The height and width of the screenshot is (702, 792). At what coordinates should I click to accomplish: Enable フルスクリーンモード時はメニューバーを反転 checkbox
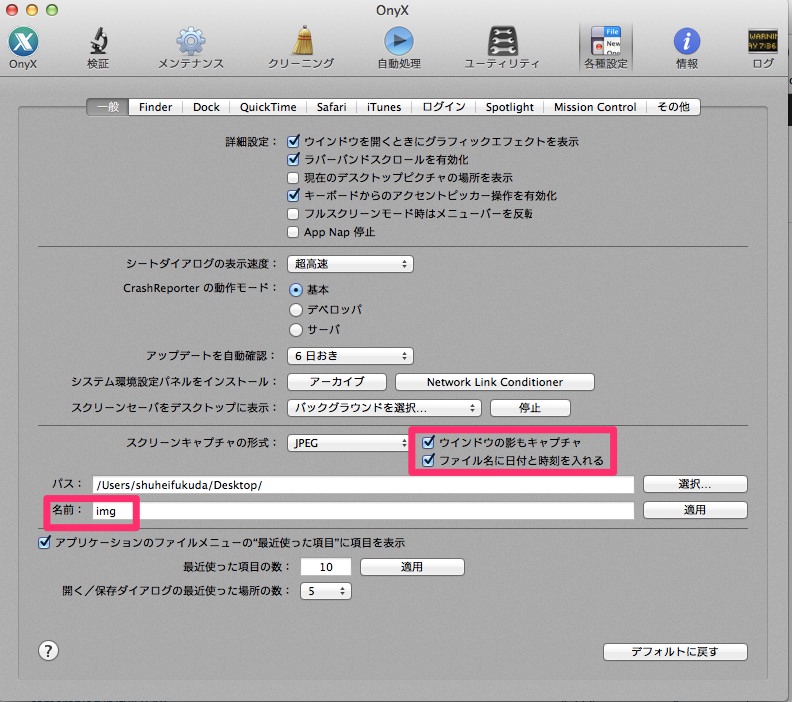tap(293, 214)
